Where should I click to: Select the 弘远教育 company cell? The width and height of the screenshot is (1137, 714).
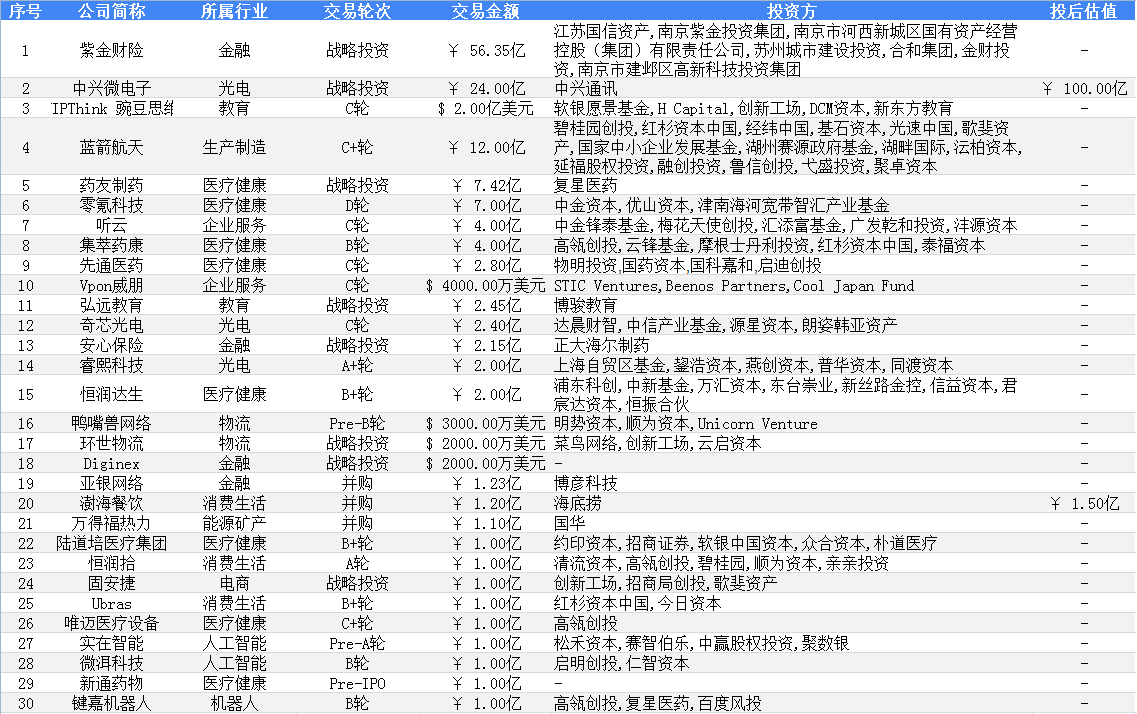112,305
